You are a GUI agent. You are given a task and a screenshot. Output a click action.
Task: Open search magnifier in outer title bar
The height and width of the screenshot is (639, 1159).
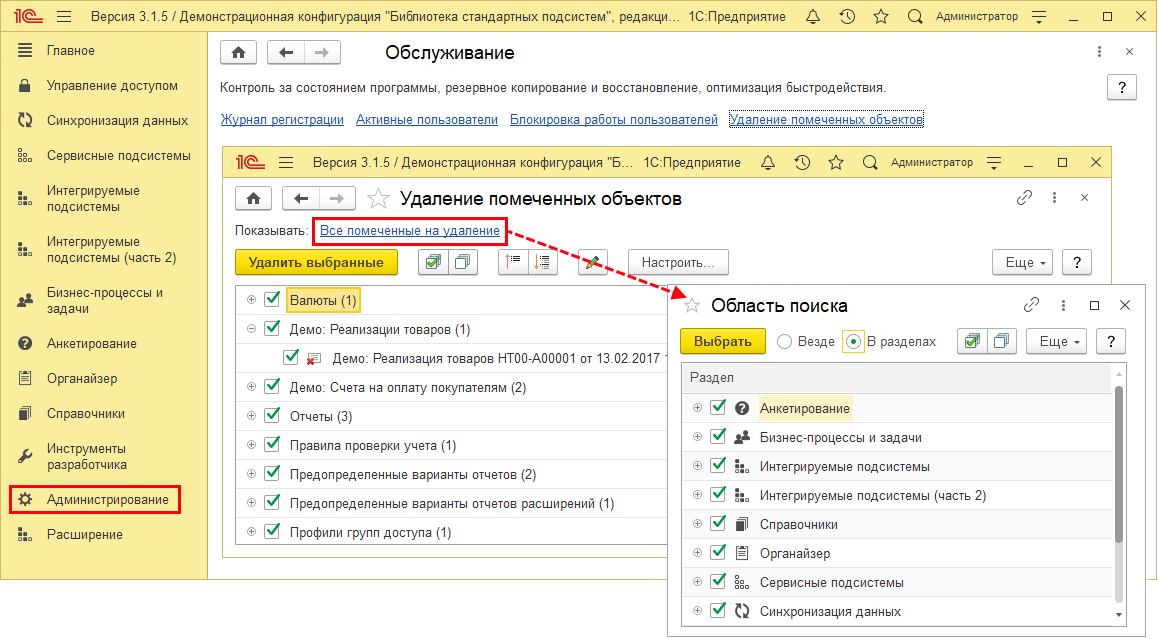[x=915, y=16]
